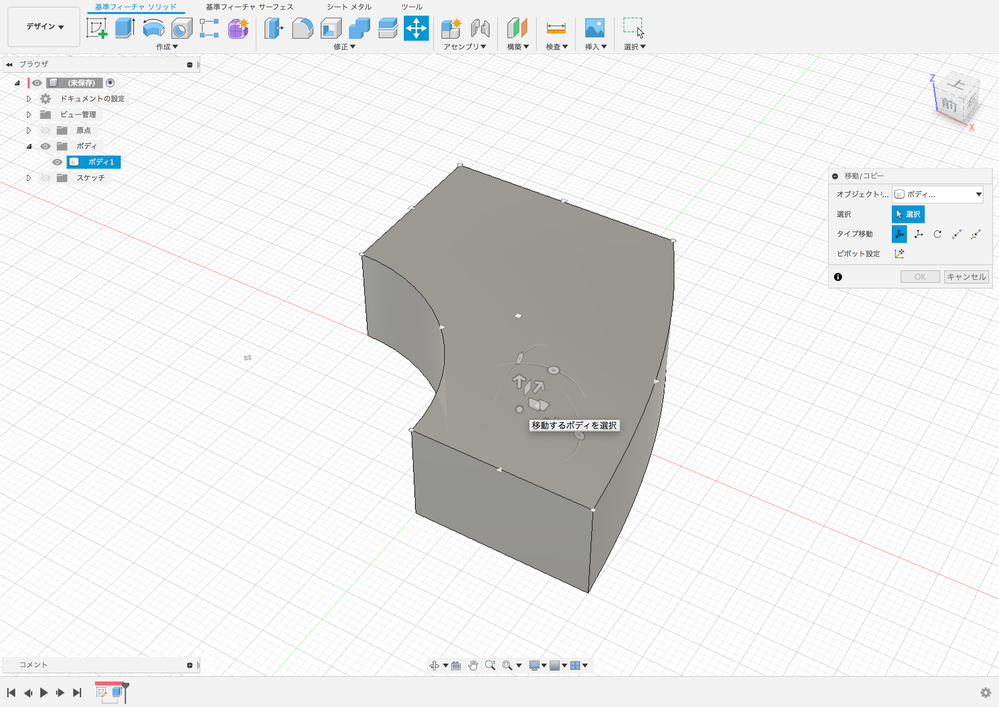The height and width of the screenshot is (707, 999).
Task: Play the timeline
Action: [44, 692]
